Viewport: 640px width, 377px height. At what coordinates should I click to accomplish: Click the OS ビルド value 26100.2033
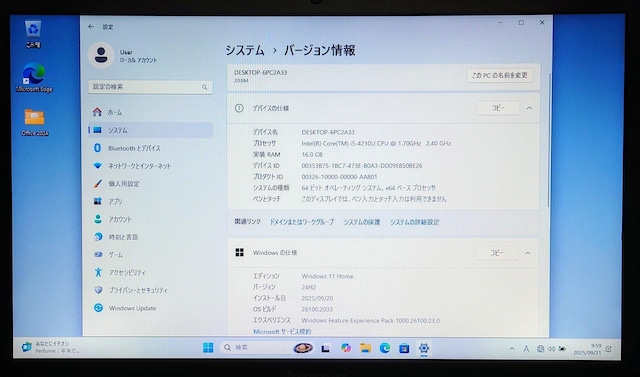317,310
